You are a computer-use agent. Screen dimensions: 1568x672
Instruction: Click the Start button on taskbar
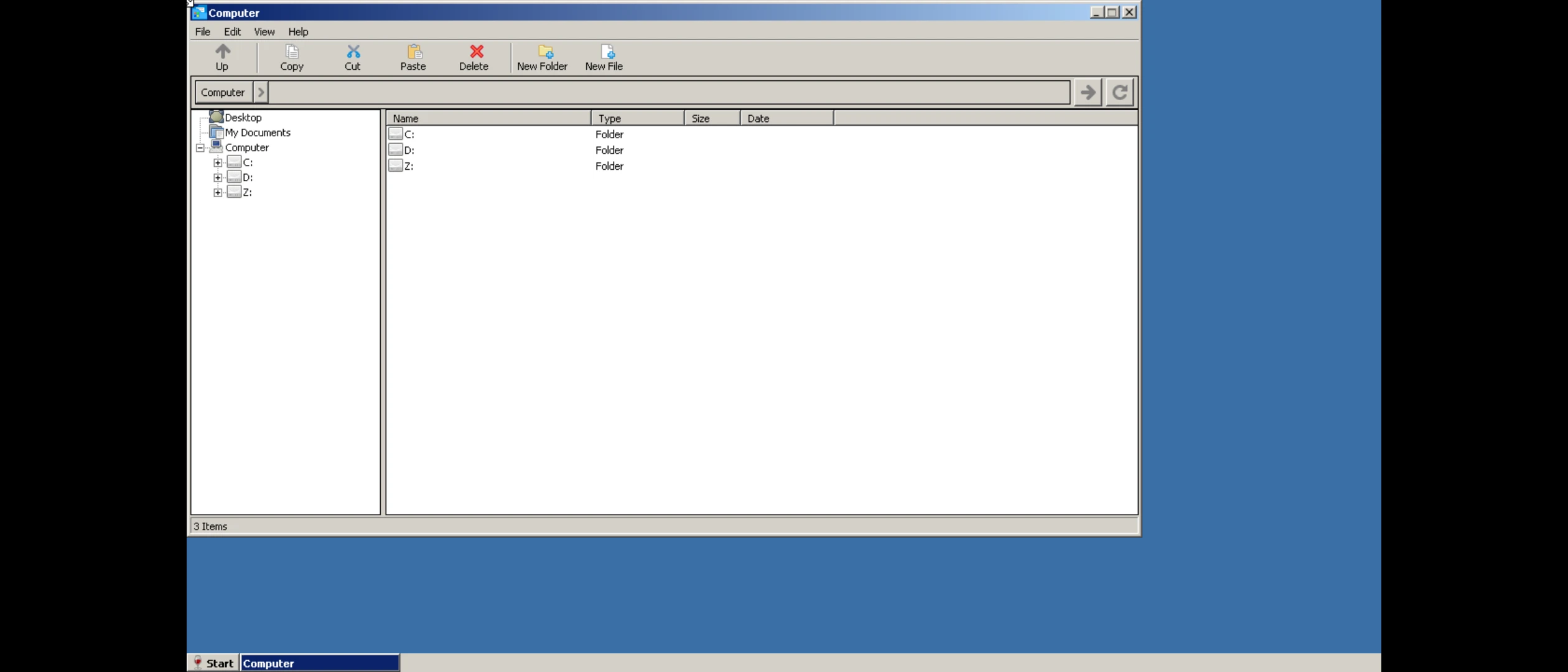pos(213,663)
